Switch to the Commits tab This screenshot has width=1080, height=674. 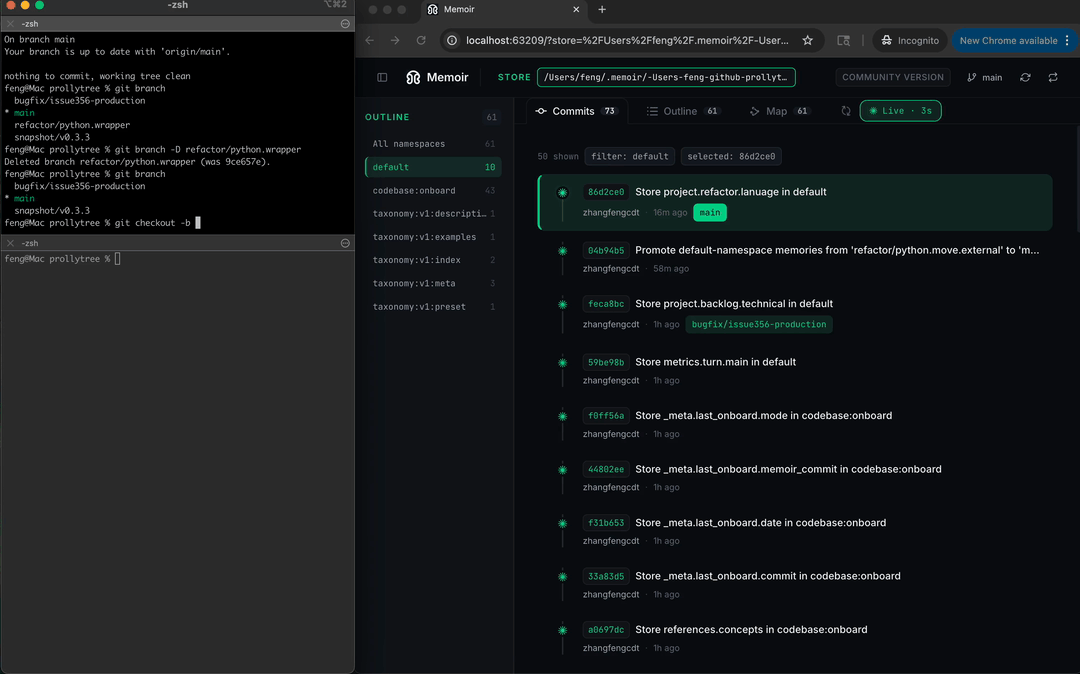pyautogui.click(x=577, y=111)
